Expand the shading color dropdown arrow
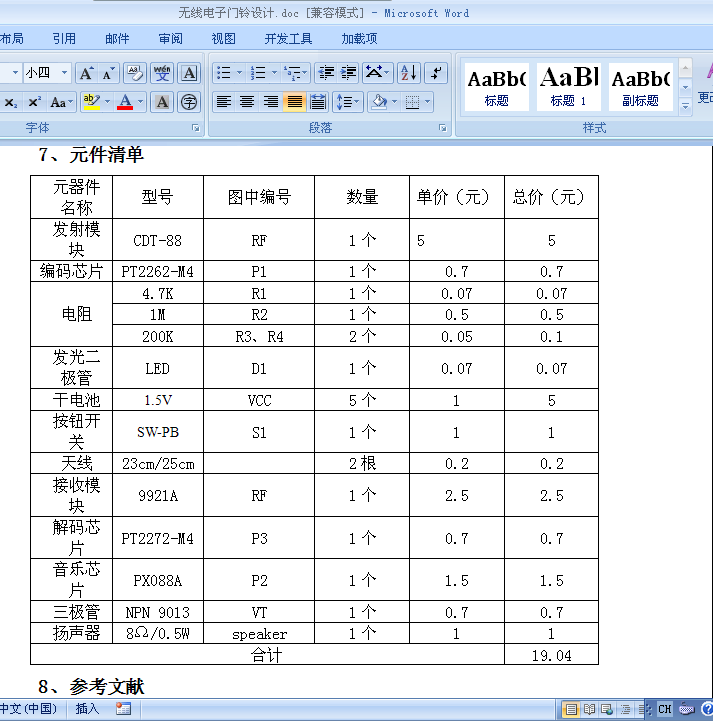The image size is (713, 721). [394, 102]
